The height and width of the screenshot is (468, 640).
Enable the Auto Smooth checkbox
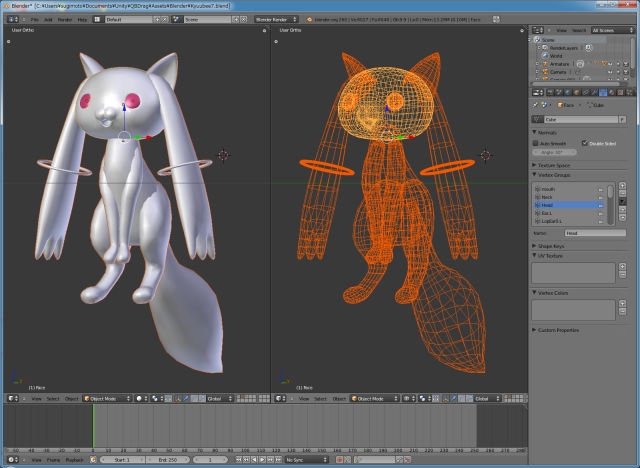[536, 143]
